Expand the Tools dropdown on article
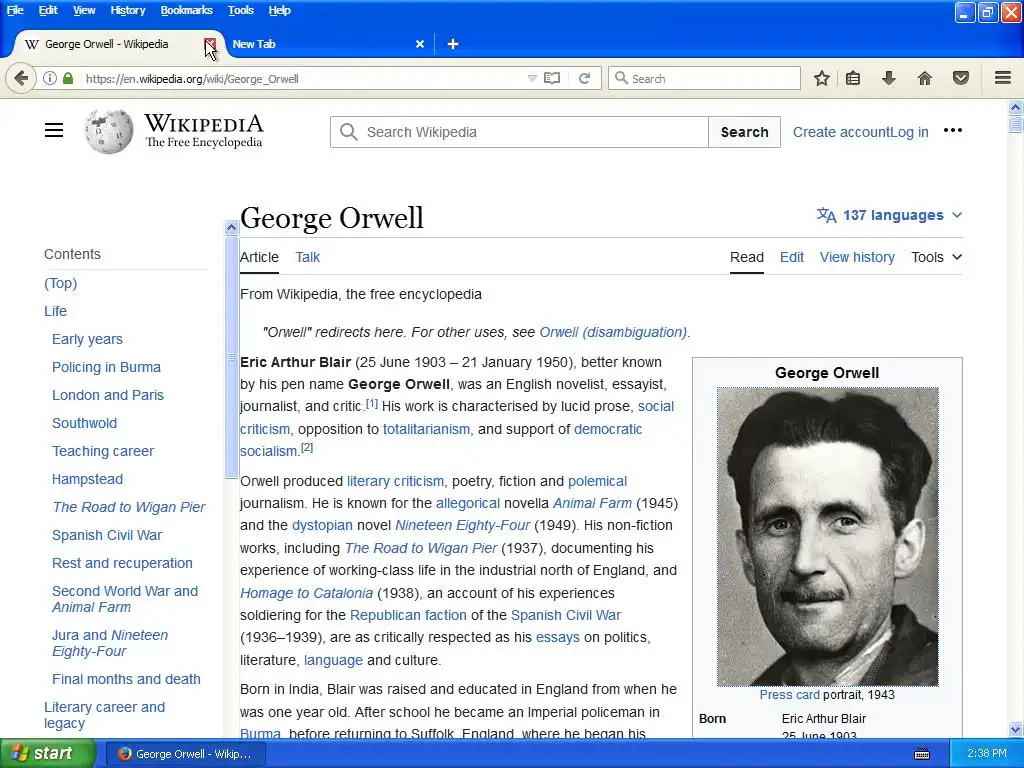The image size is (1024, 768). click(936, 257)
